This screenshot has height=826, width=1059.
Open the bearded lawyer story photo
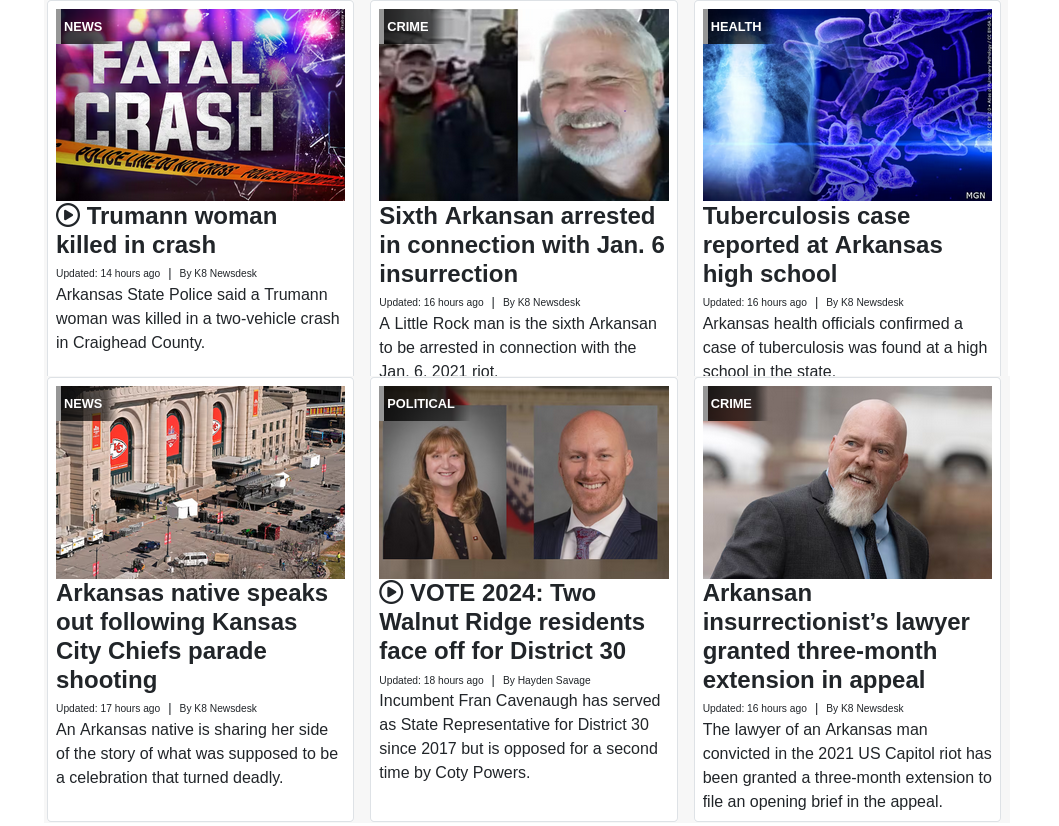point(848,482)
